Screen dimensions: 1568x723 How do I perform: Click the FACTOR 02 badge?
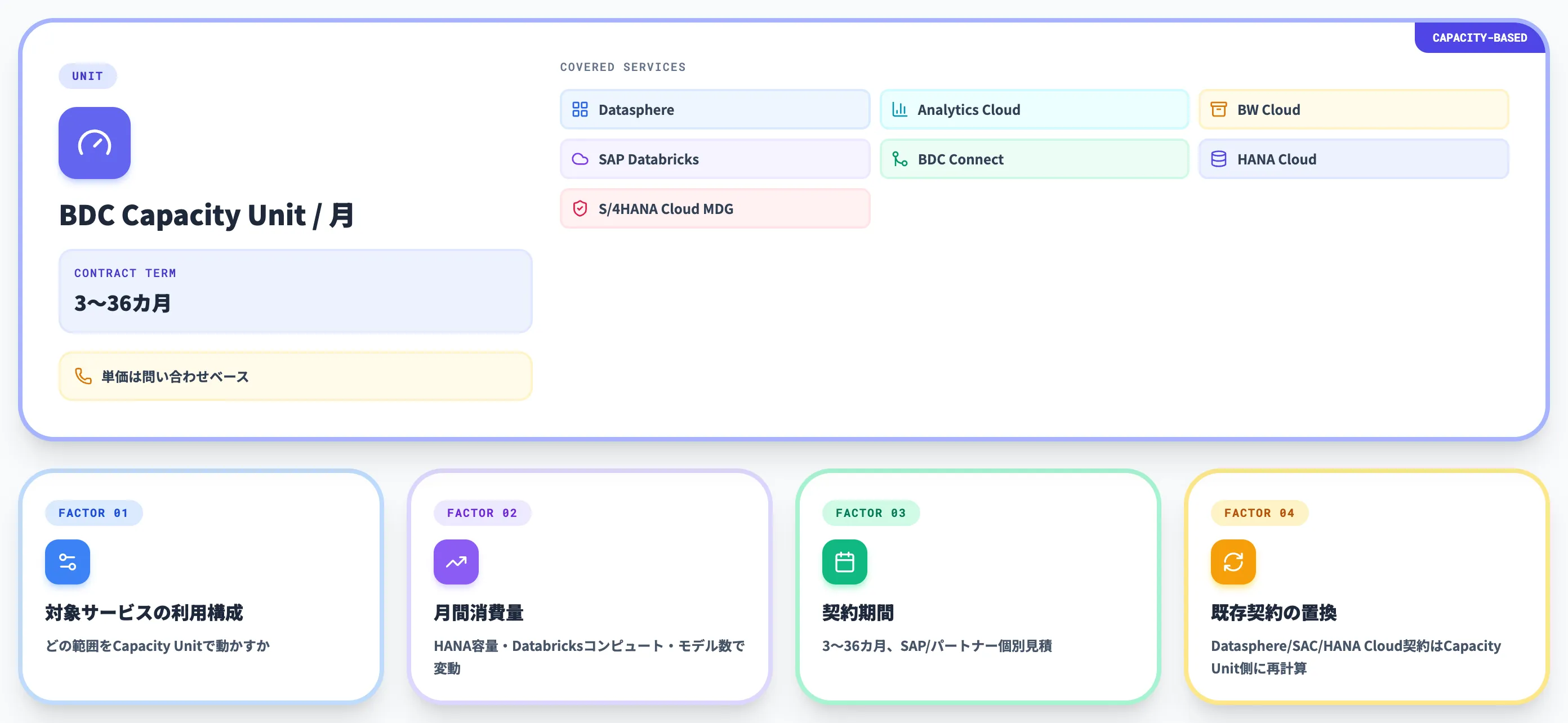(482, 513)
